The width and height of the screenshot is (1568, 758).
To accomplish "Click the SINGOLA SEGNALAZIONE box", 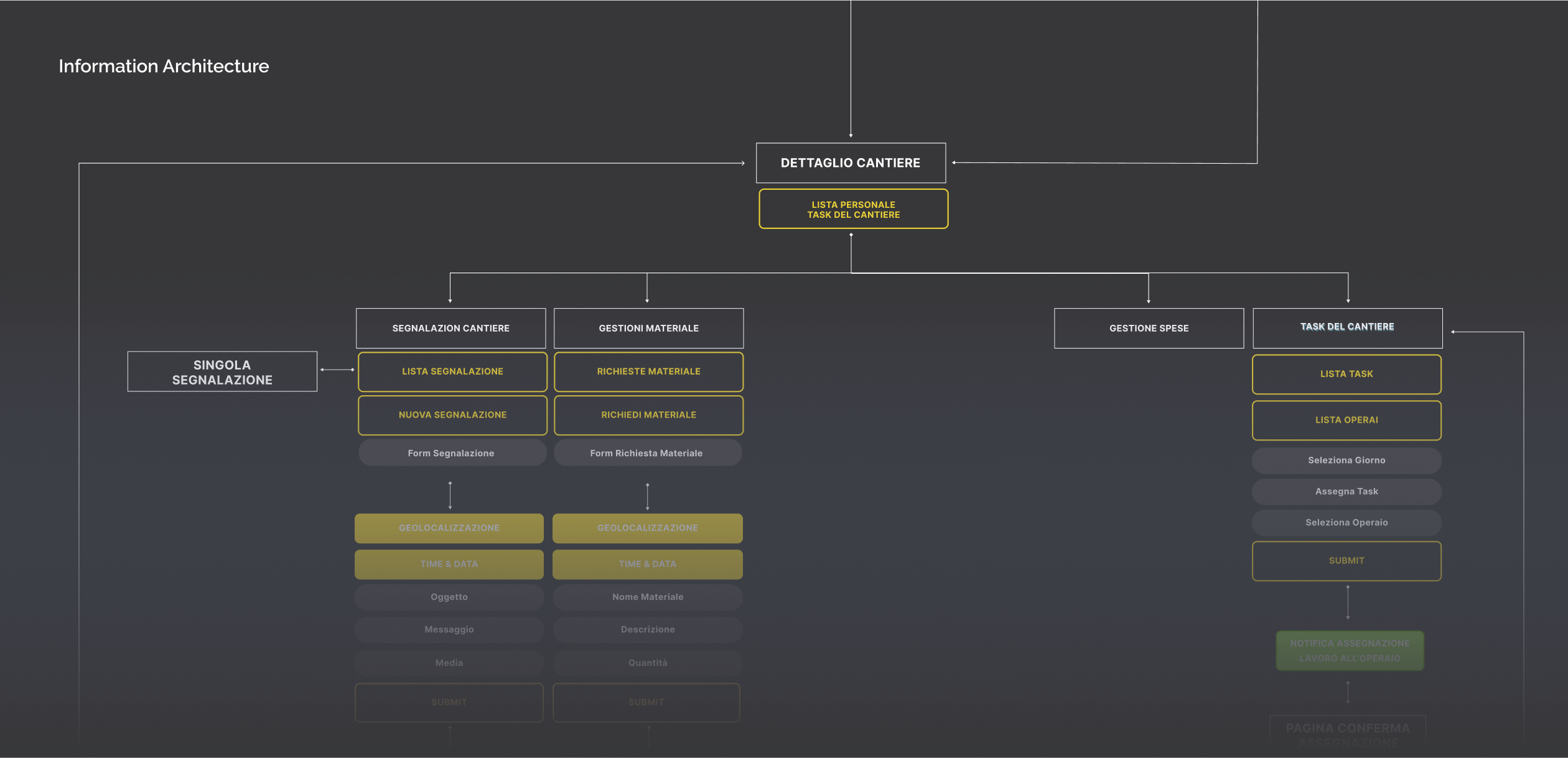I will [x=222, y=372].
